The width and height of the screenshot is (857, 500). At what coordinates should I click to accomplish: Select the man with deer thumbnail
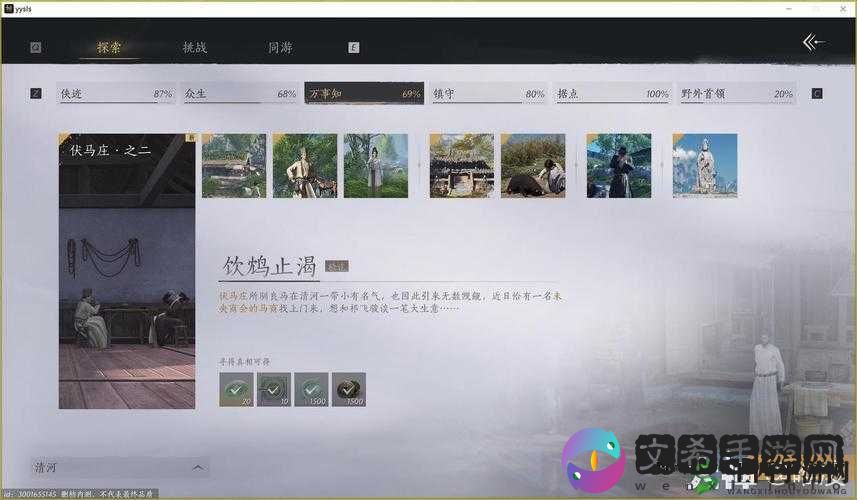click(x=305, y=166)
